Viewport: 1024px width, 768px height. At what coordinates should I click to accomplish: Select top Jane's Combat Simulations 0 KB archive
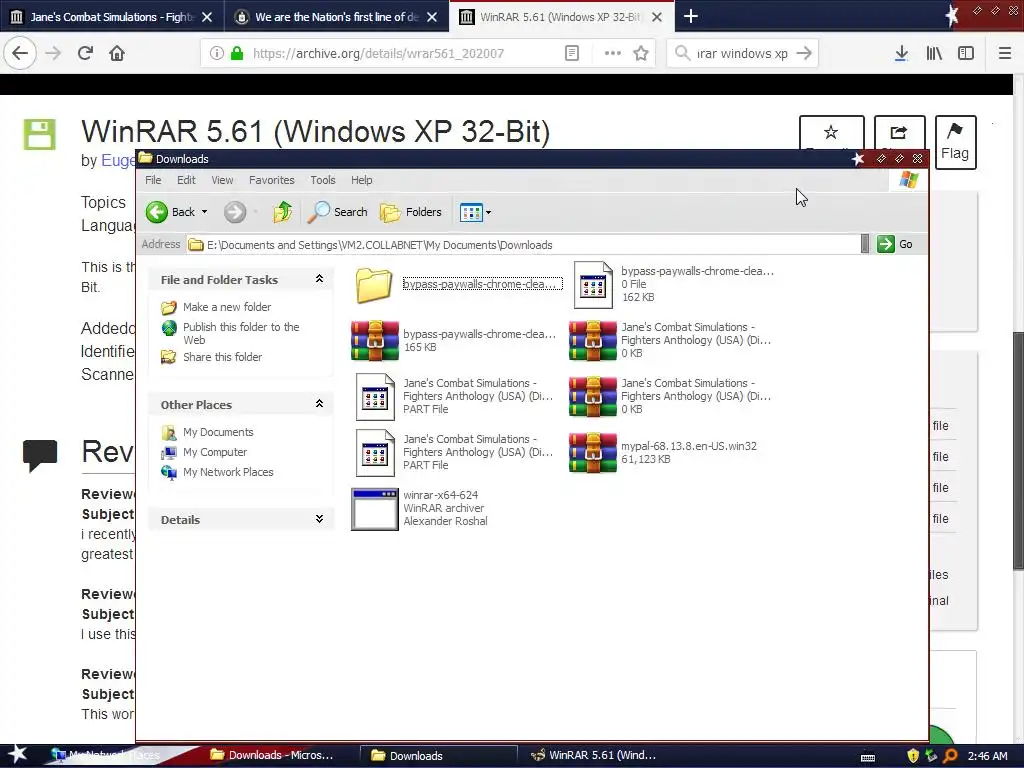pyautogui.click(x=592, y=340)
